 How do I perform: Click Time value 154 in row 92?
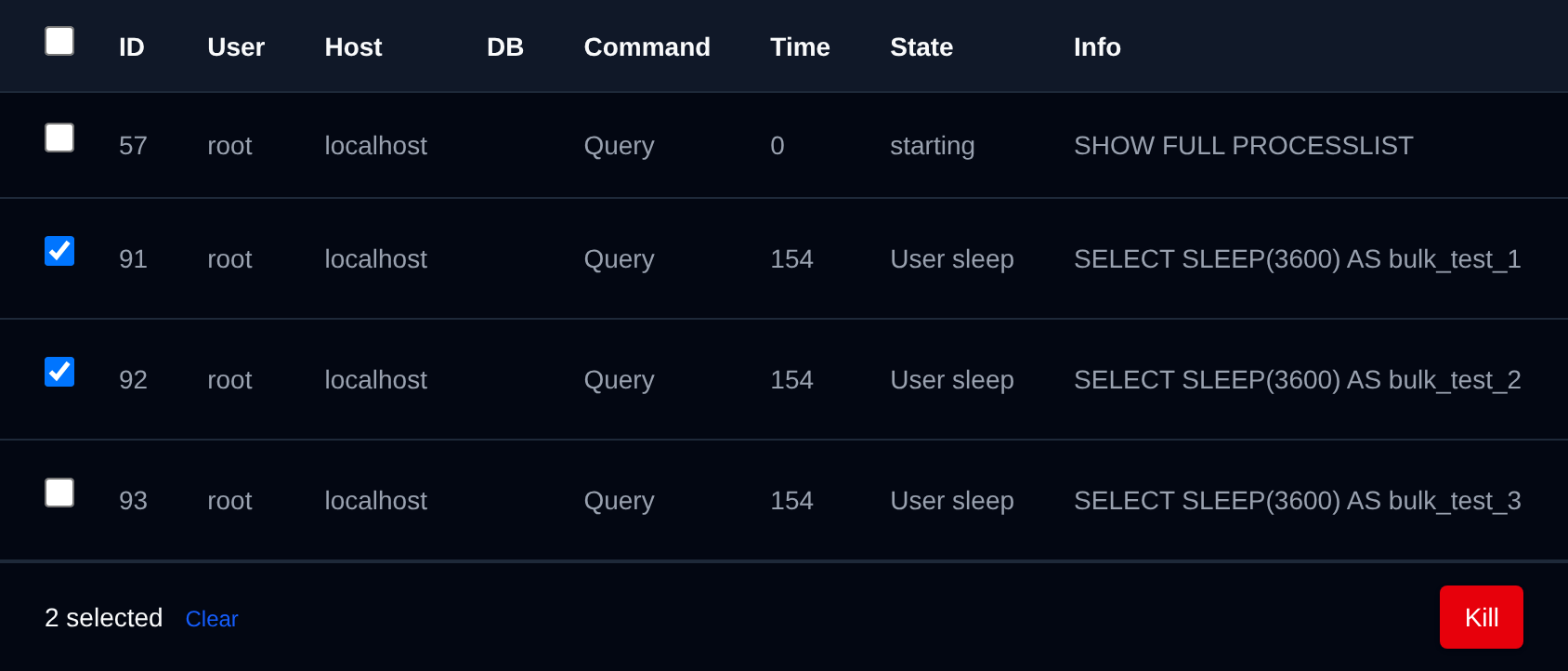pos(791,380)
